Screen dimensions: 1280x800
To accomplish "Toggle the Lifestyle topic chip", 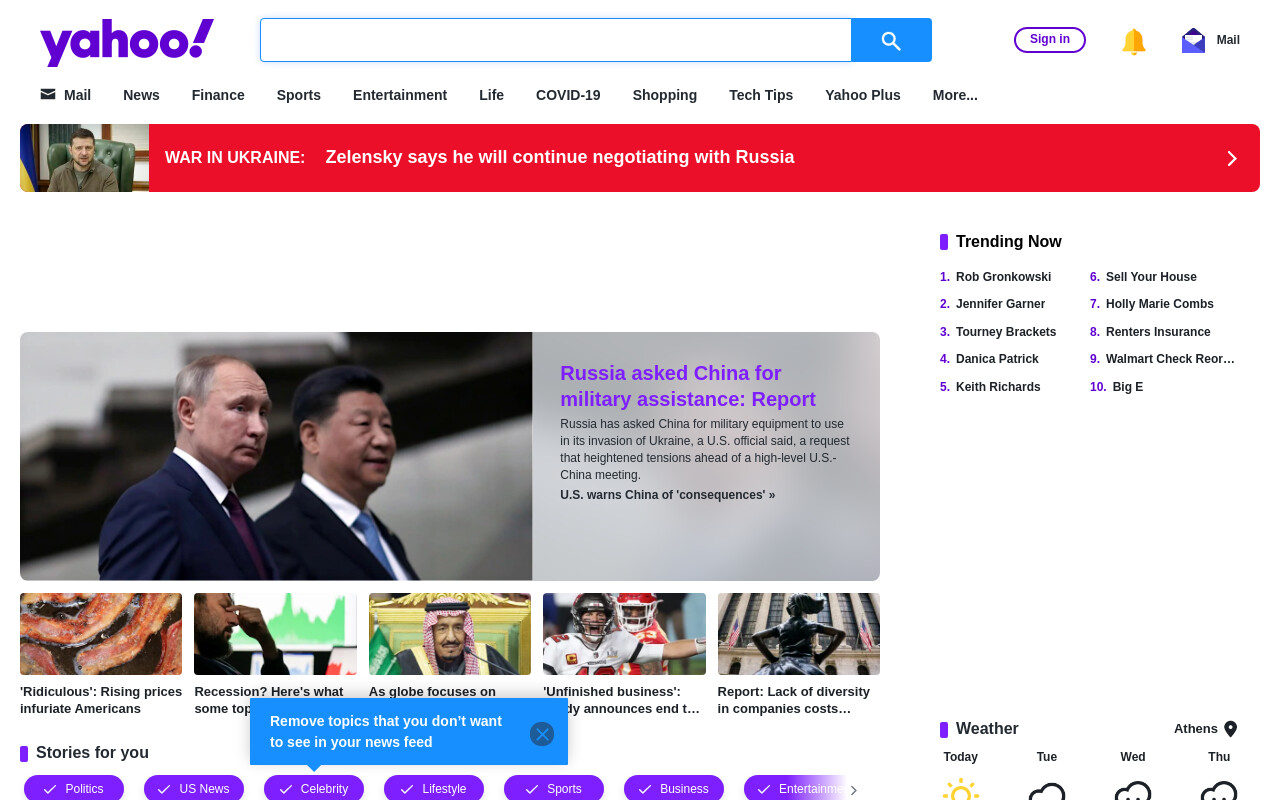I will [x=434, y=788].
